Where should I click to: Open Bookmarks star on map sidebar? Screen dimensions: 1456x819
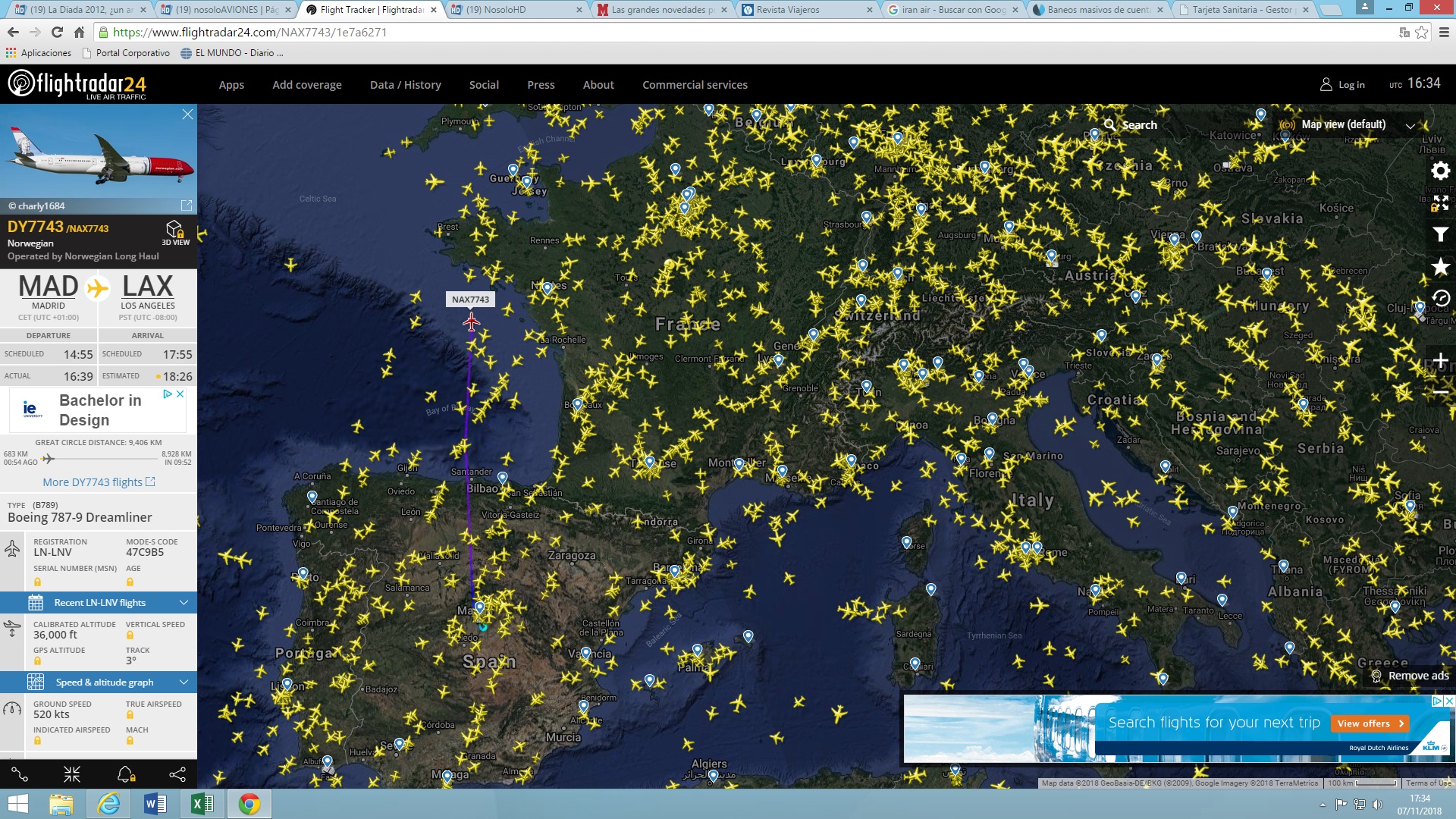pyautogui.click(x=1440, y=267)
